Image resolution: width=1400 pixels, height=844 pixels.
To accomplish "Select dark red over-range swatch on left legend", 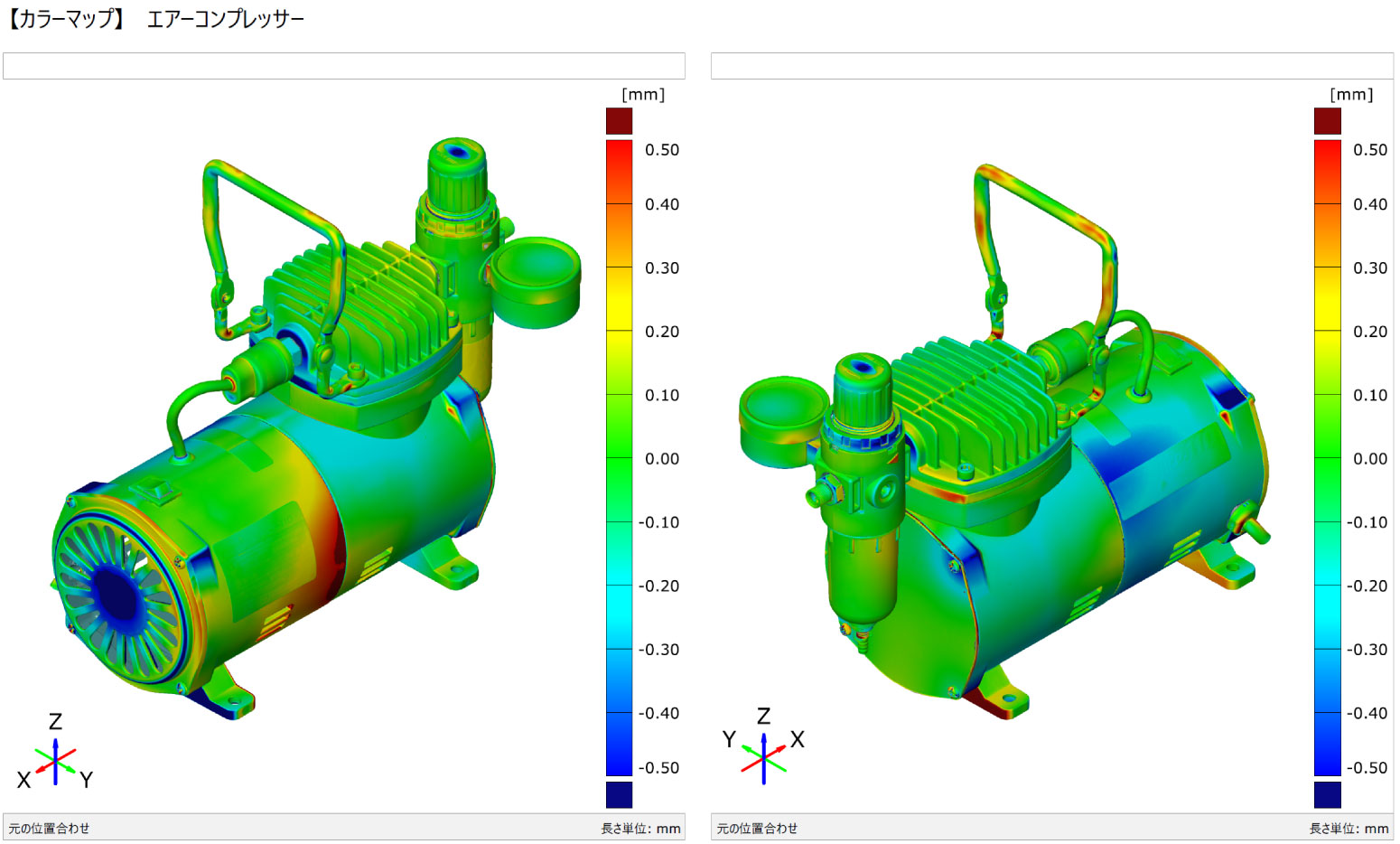I will pos(619,121).
